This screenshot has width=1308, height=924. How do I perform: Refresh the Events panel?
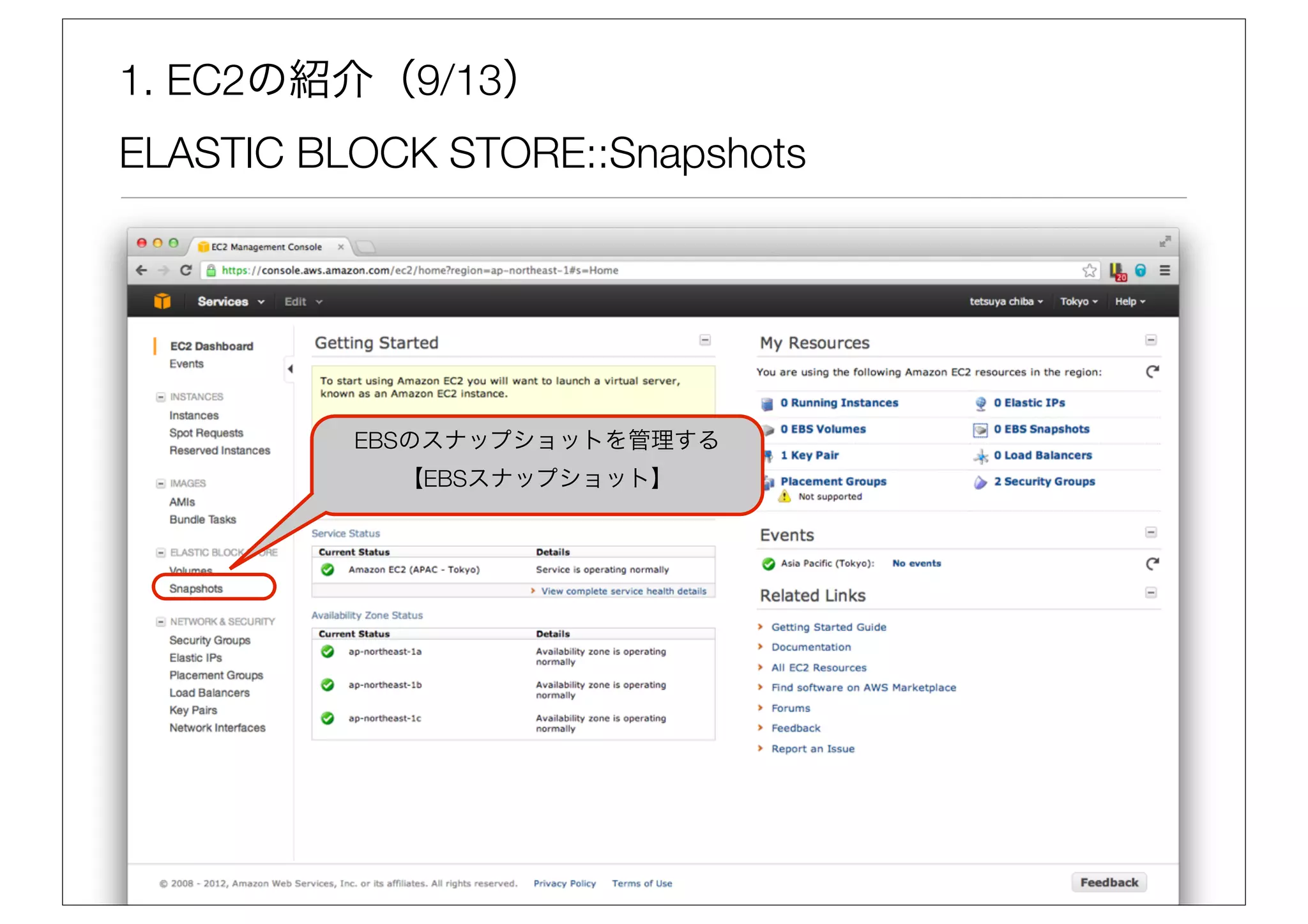click(x=1152, y=564)
